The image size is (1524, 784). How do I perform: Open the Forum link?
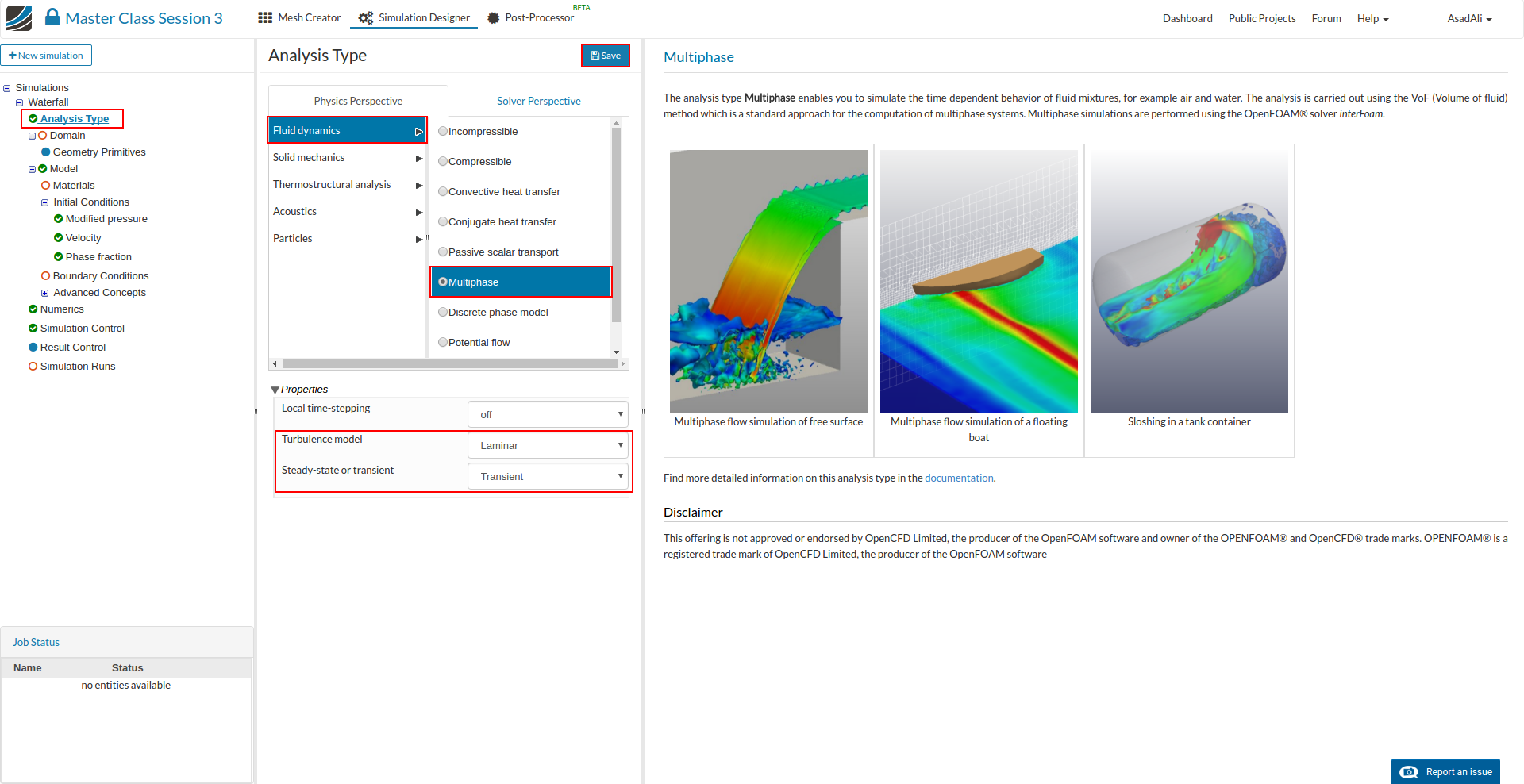coord(1326,18)
